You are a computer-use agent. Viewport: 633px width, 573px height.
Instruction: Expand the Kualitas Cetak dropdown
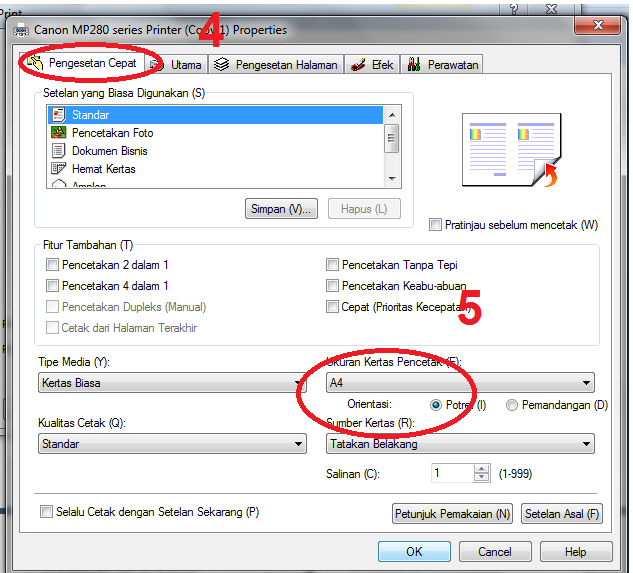coord(172,443)
